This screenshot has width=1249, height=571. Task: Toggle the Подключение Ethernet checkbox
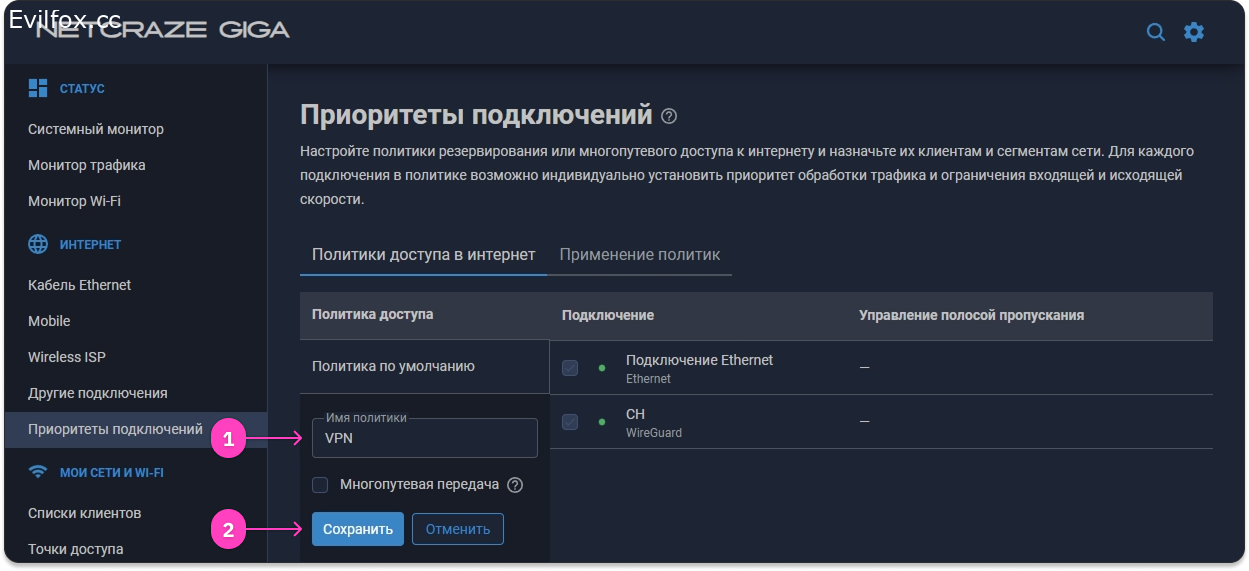point(570,368)
